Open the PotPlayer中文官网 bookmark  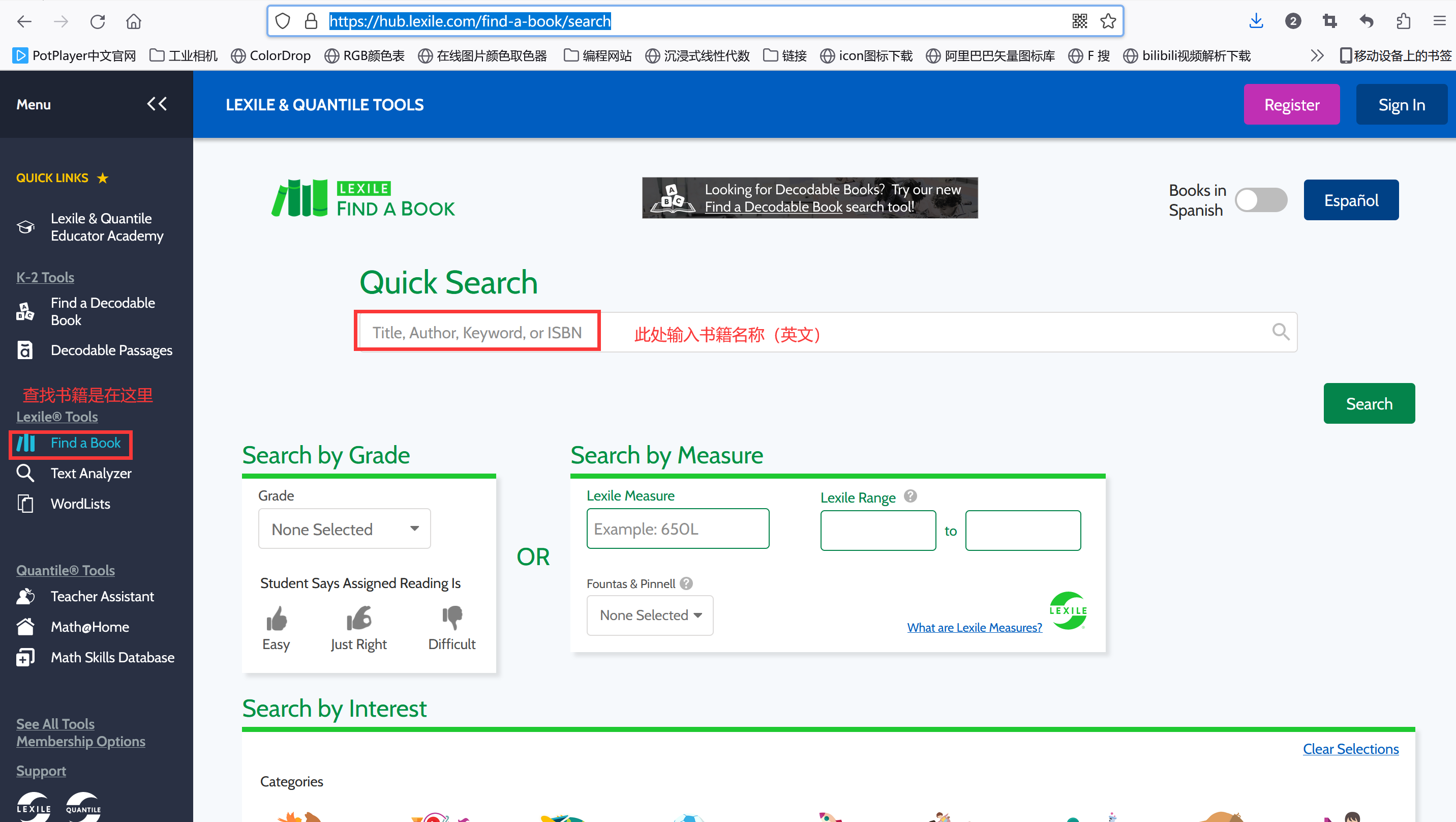75,55
